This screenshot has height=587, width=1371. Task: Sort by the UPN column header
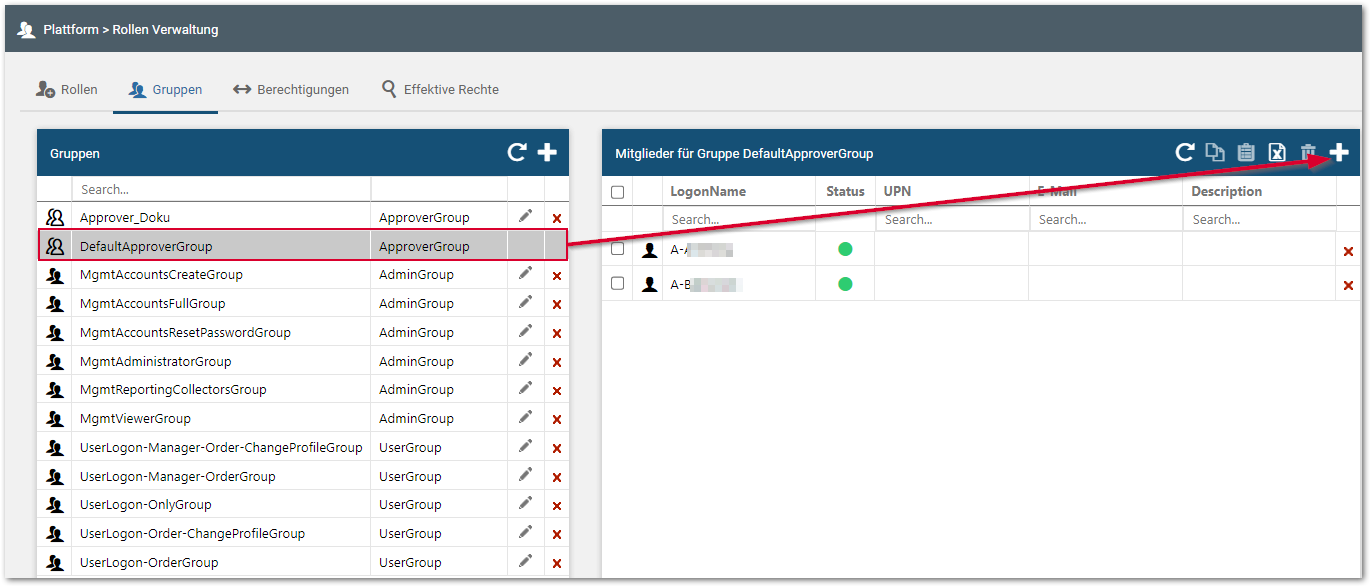tap(897, 191)
